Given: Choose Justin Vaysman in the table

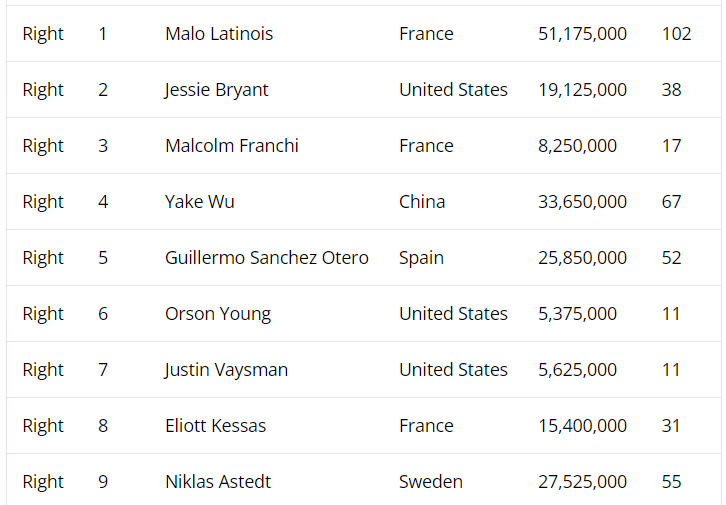Looking at the screenshot, I should tap(226, 370).
